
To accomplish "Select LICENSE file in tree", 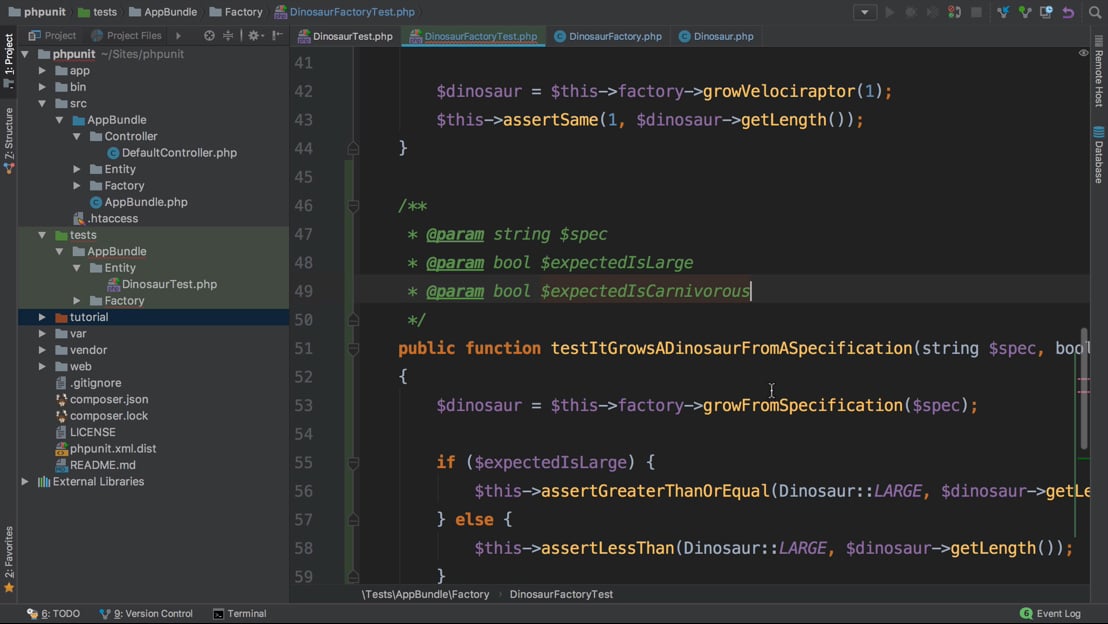I will [86, 432].
